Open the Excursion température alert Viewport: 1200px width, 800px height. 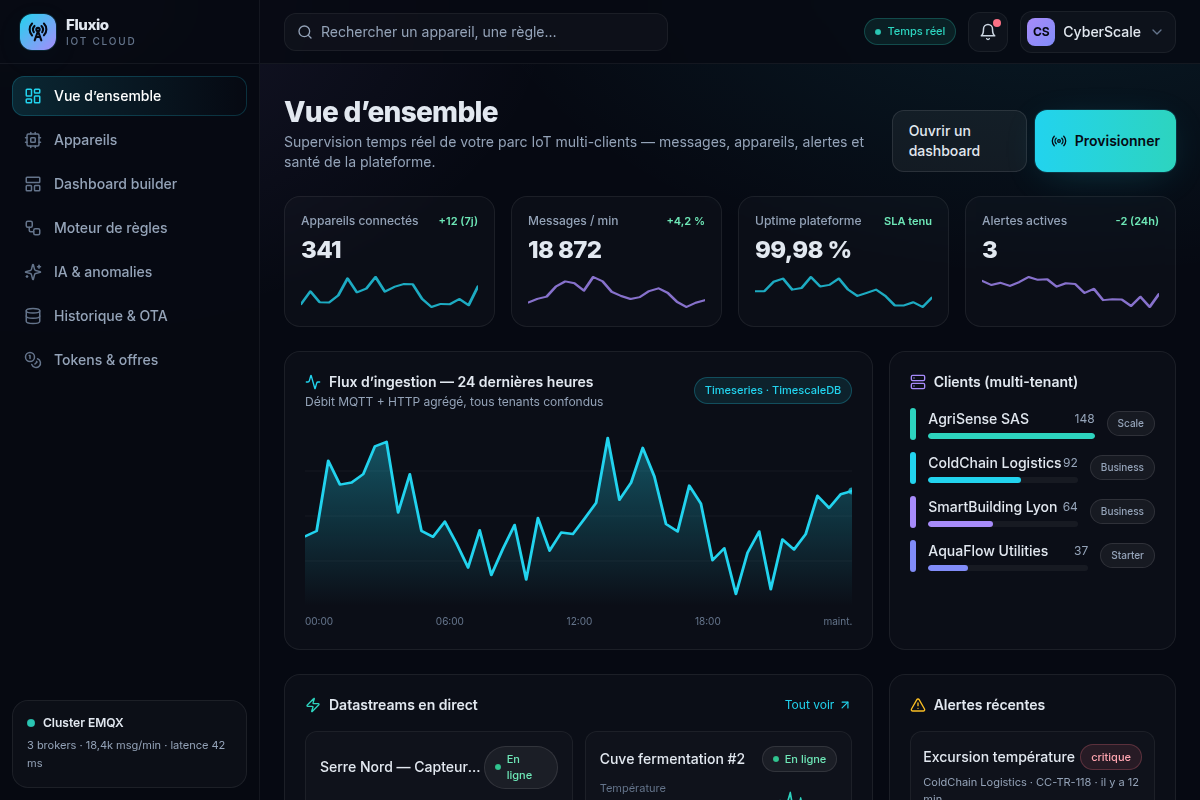pyautogui.click(x=1032, y=766)
